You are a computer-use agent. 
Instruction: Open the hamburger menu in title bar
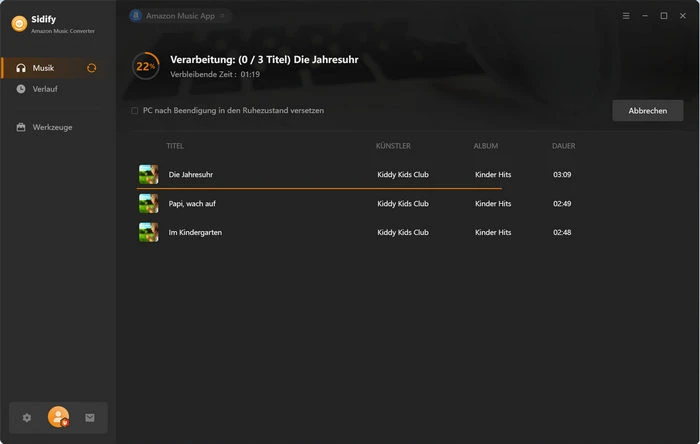(626, 16)
